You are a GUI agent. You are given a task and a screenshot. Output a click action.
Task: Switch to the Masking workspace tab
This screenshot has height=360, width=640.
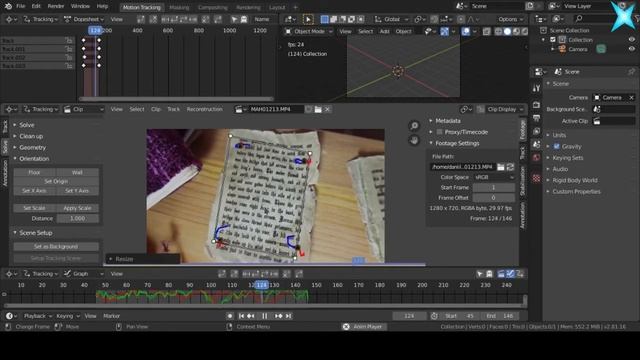pos(179,7)
